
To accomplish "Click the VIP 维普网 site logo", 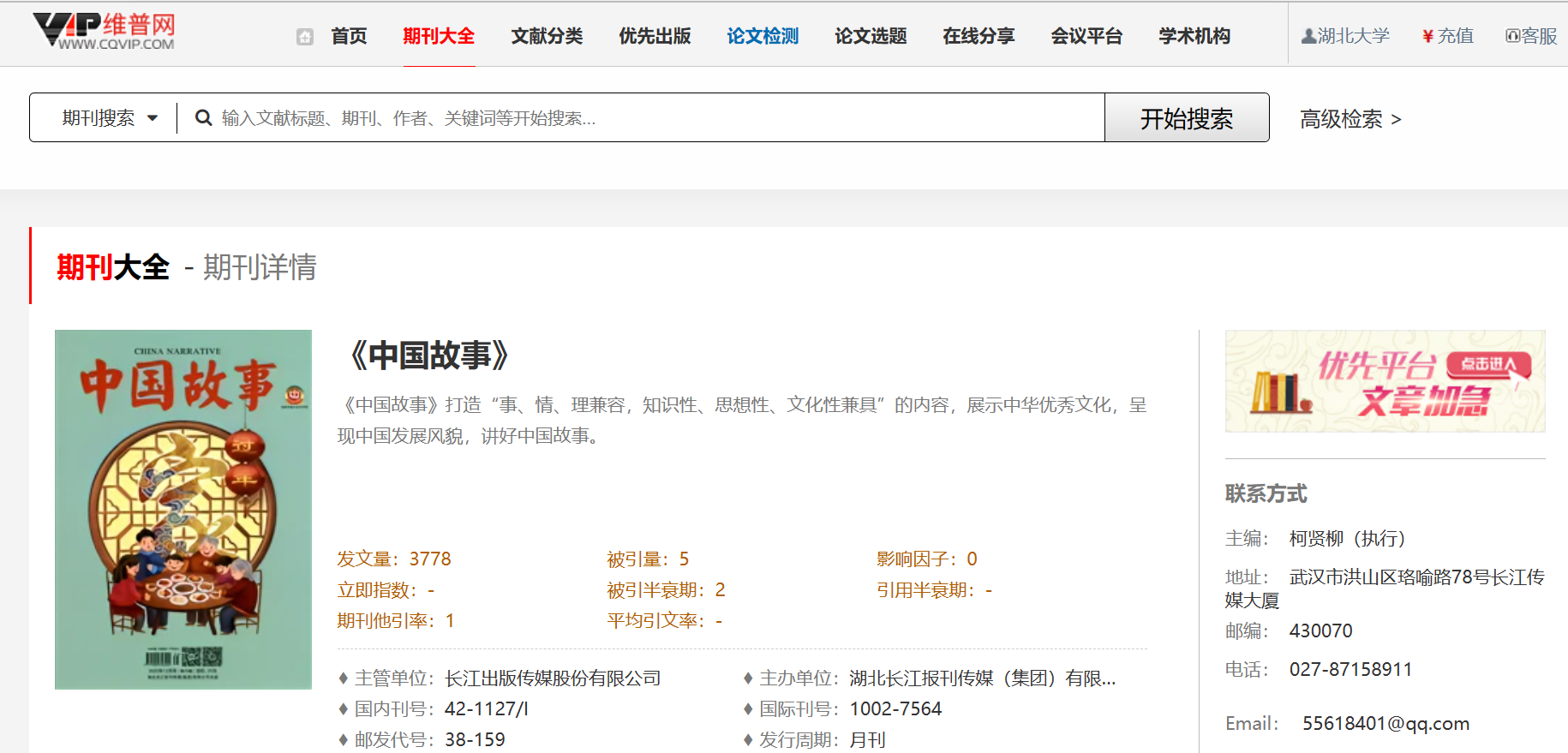I will coord(104,32).
